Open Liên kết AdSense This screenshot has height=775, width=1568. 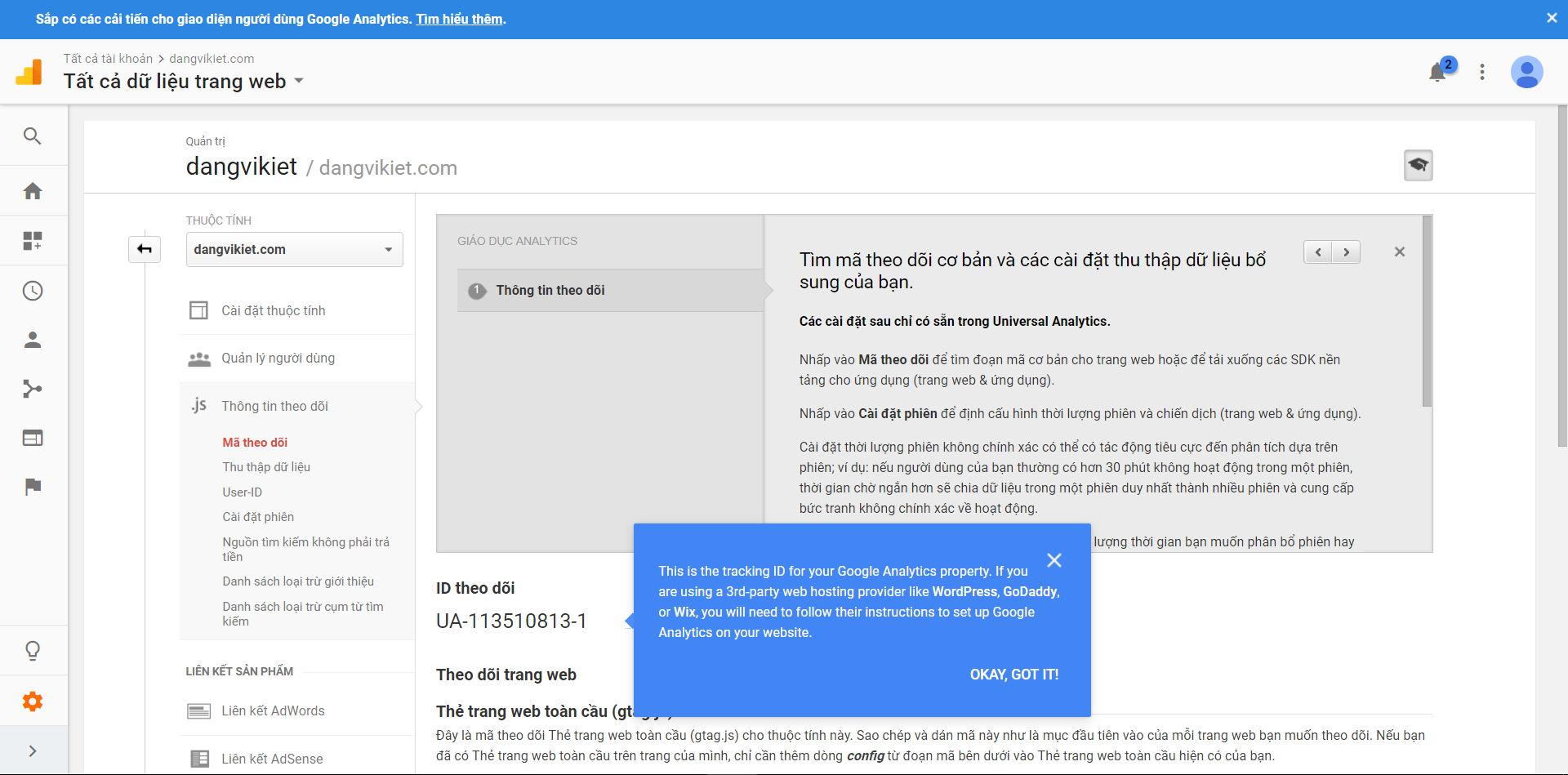pos(272,759)
